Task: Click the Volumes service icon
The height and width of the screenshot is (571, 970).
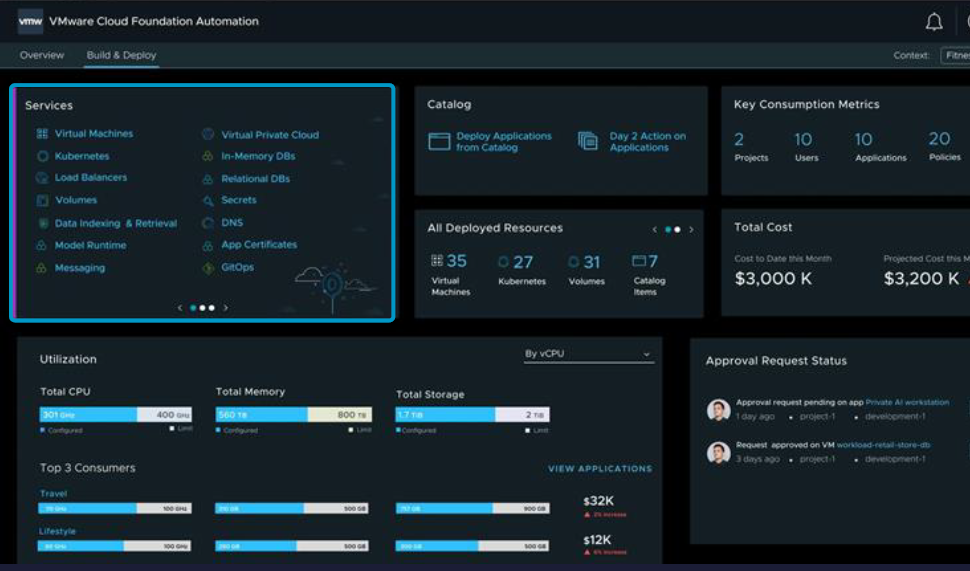Action: (42, 200)
